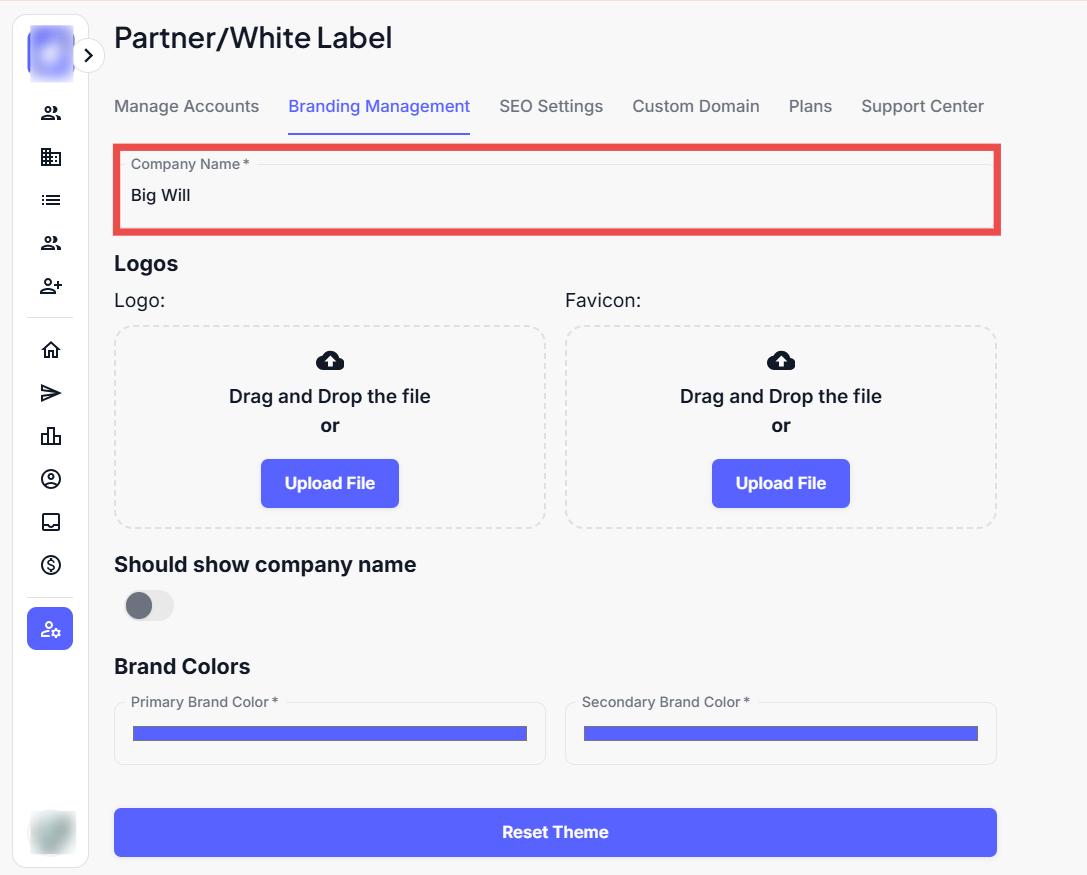
Task: Switch to the SEO Settings tab
Action: pyautogui.click(x=551, y=106)
